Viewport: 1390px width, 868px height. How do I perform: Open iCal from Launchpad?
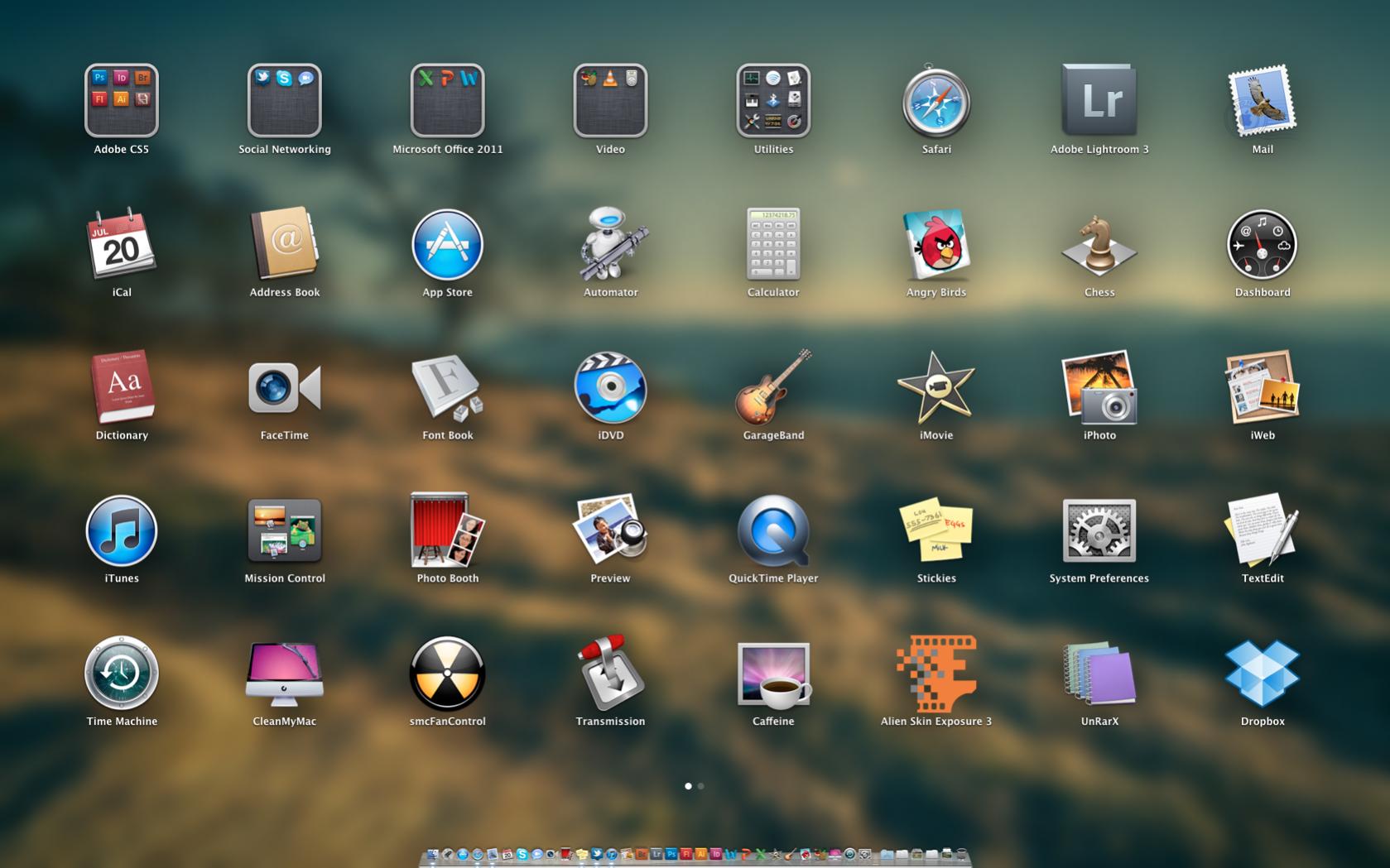(x=121, y=243)
